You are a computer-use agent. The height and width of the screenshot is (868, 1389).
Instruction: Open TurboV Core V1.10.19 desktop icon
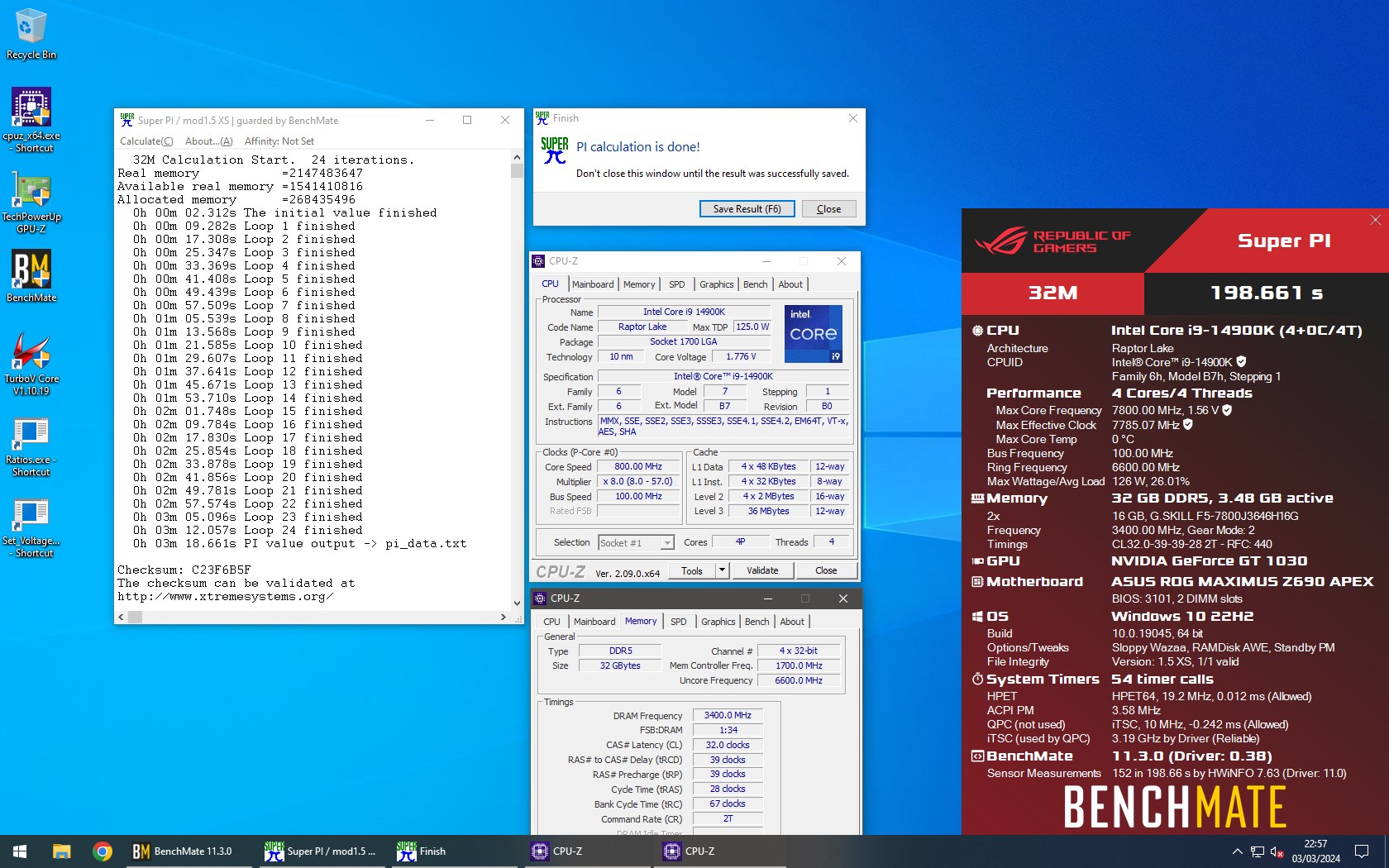pos(31,363)
